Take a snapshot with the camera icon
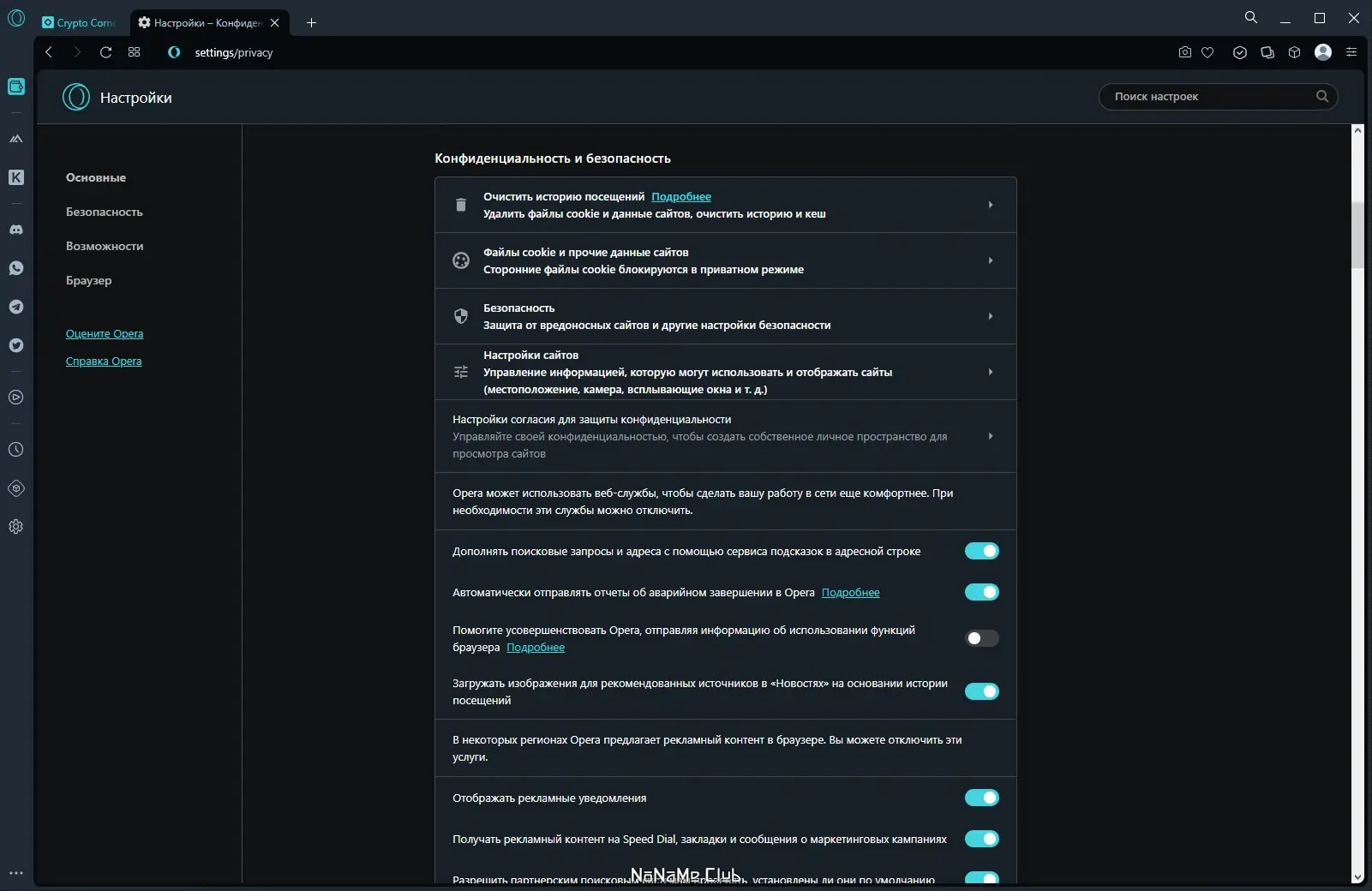 [1185, 52]
